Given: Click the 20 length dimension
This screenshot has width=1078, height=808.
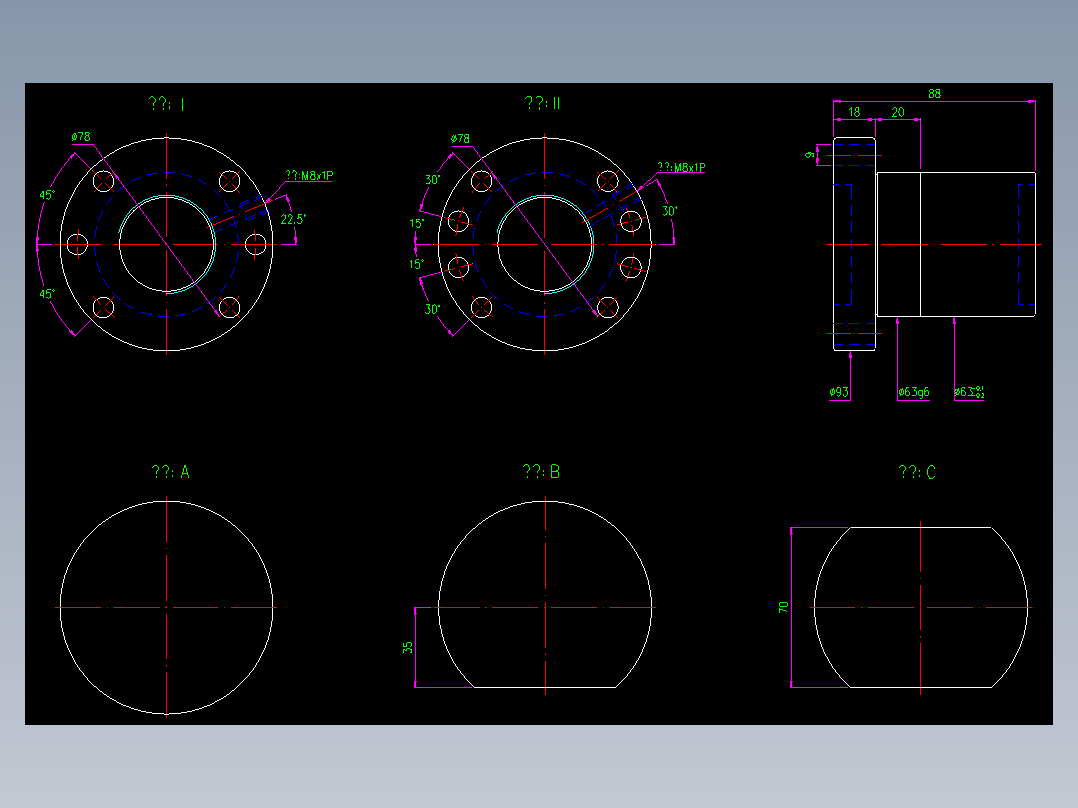Looking at the screenshot, I should point(898,112).
